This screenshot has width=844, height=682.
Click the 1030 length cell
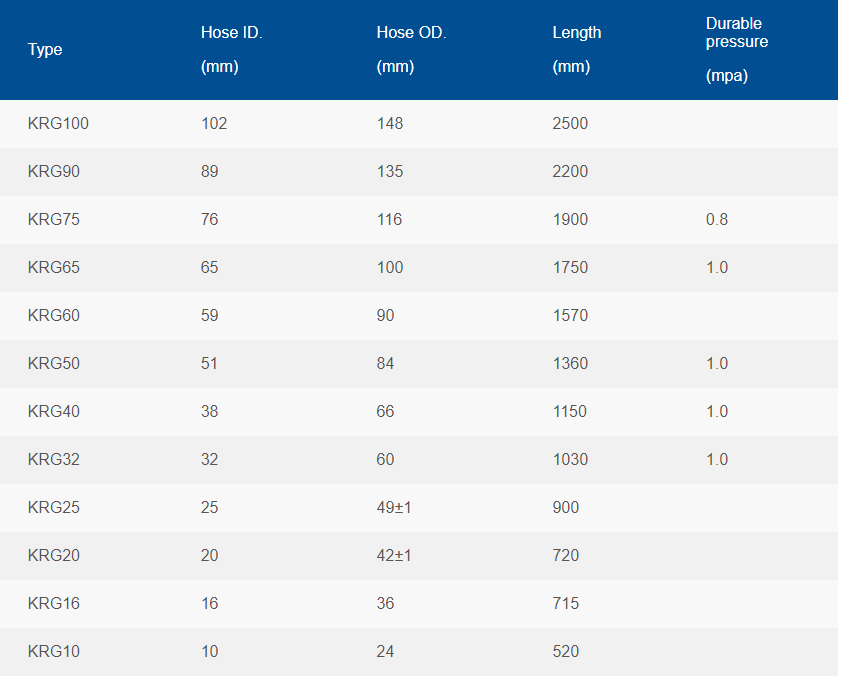click(570, 460)
